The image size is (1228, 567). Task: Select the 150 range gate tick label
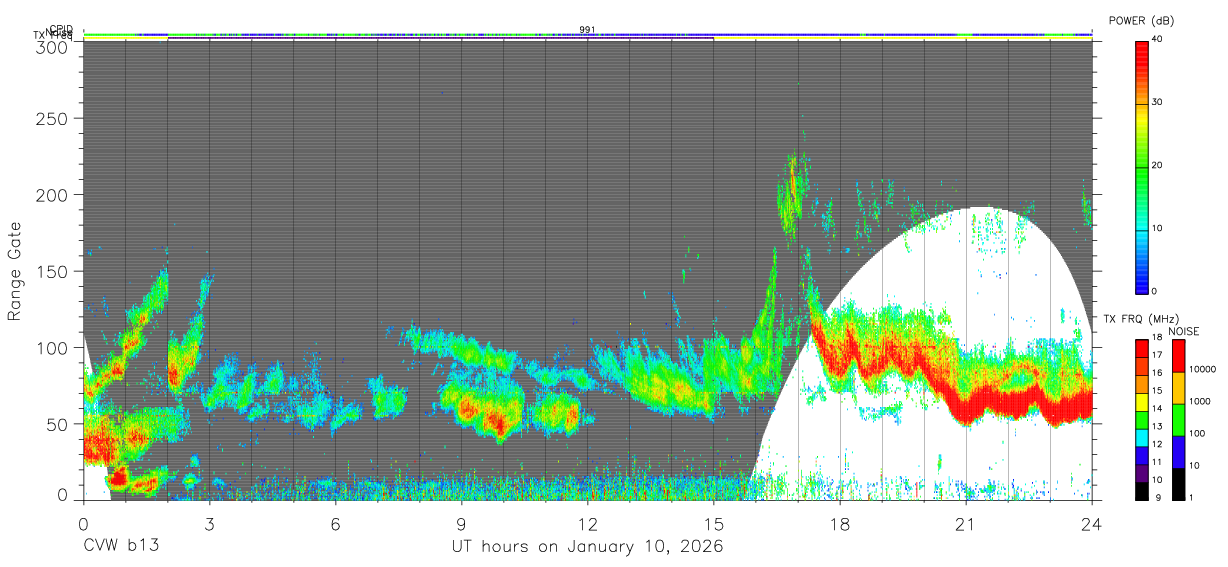tap(54, 271)
